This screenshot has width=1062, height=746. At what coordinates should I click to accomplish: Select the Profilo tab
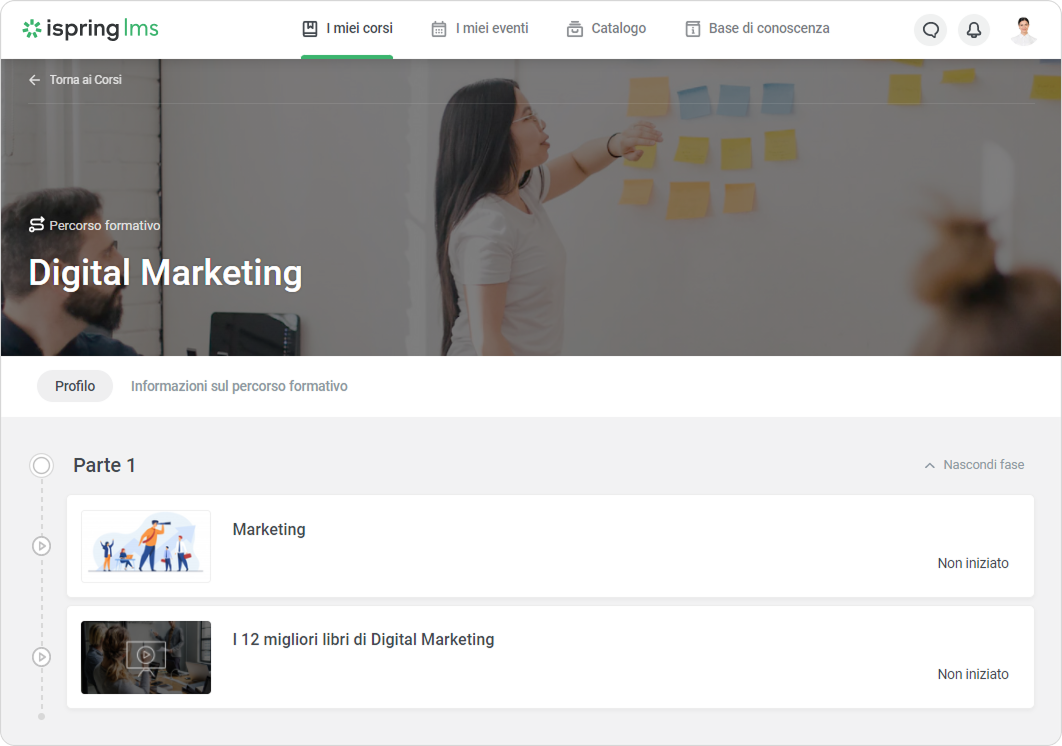tap(75, 386)
